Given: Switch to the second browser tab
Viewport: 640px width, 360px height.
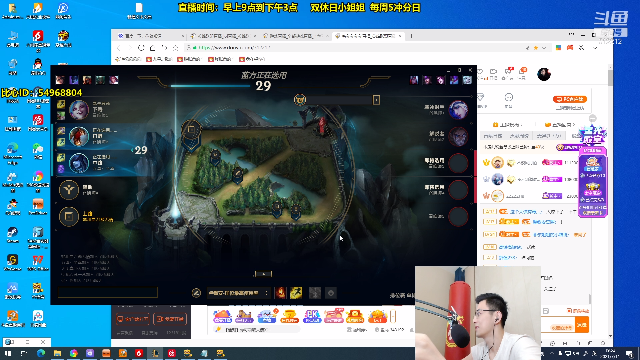Looking at the screenshot, I should 223,36.
